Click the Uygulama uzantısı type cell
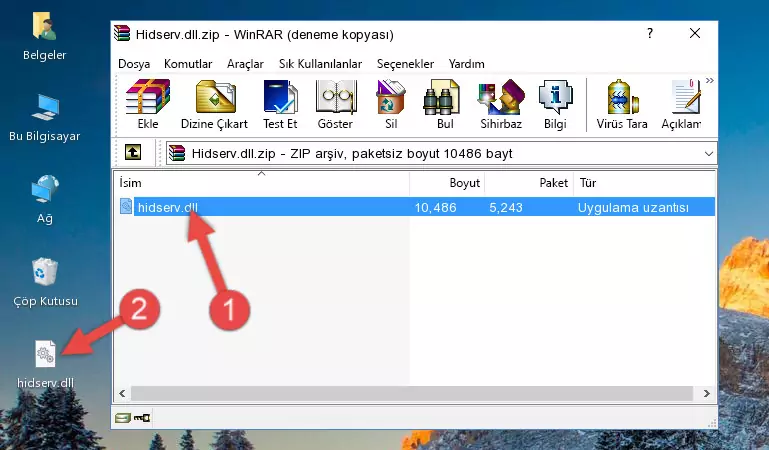 [633, 207]
